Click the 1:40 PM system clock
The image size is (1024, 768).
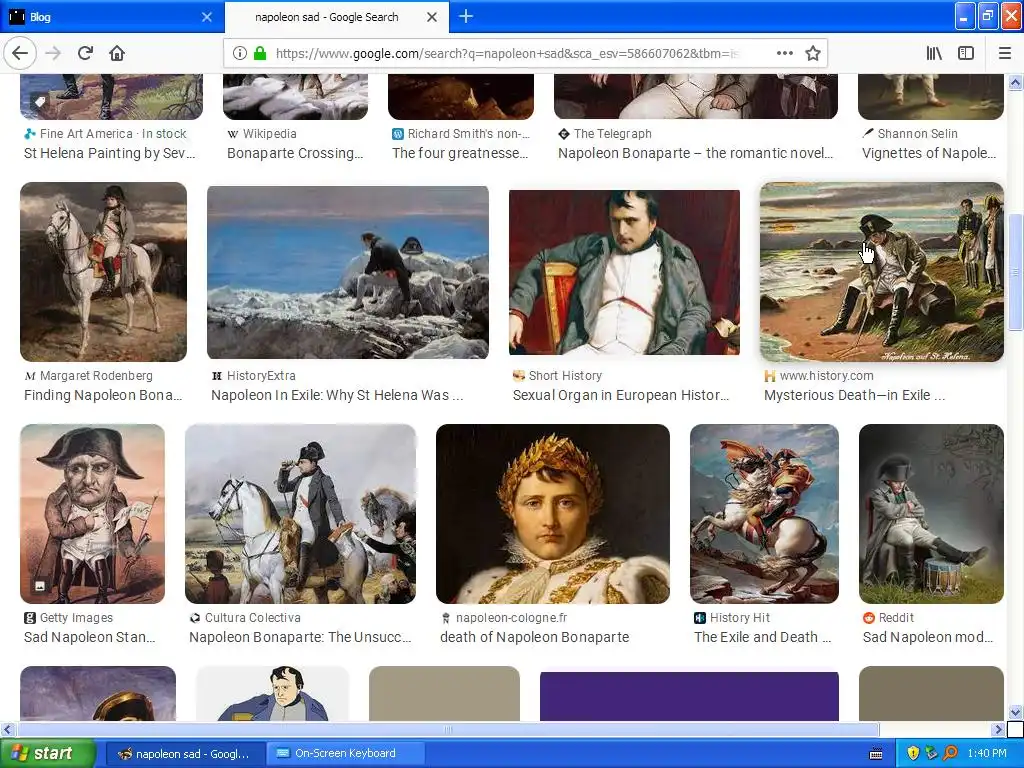click(987, 754)
